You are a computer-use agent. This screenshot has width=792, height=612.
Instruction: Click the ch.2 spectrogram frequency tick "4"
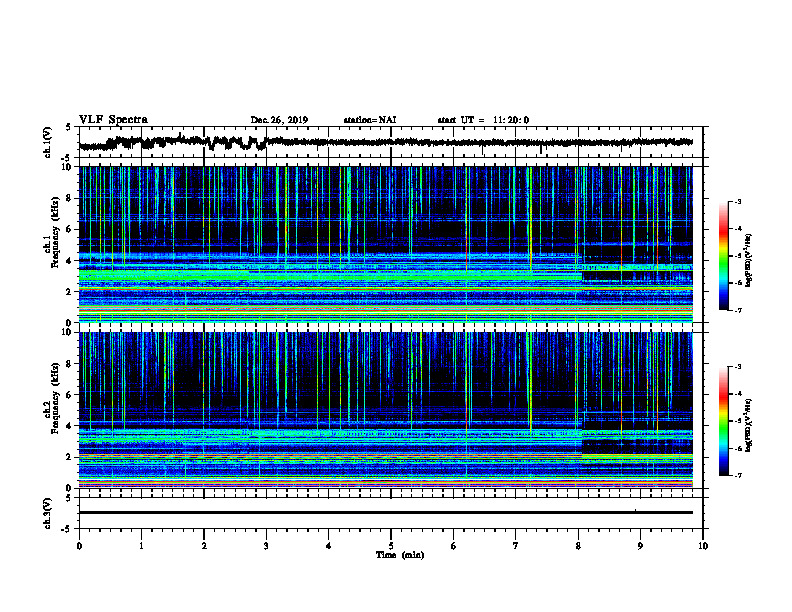coord(70,426)
